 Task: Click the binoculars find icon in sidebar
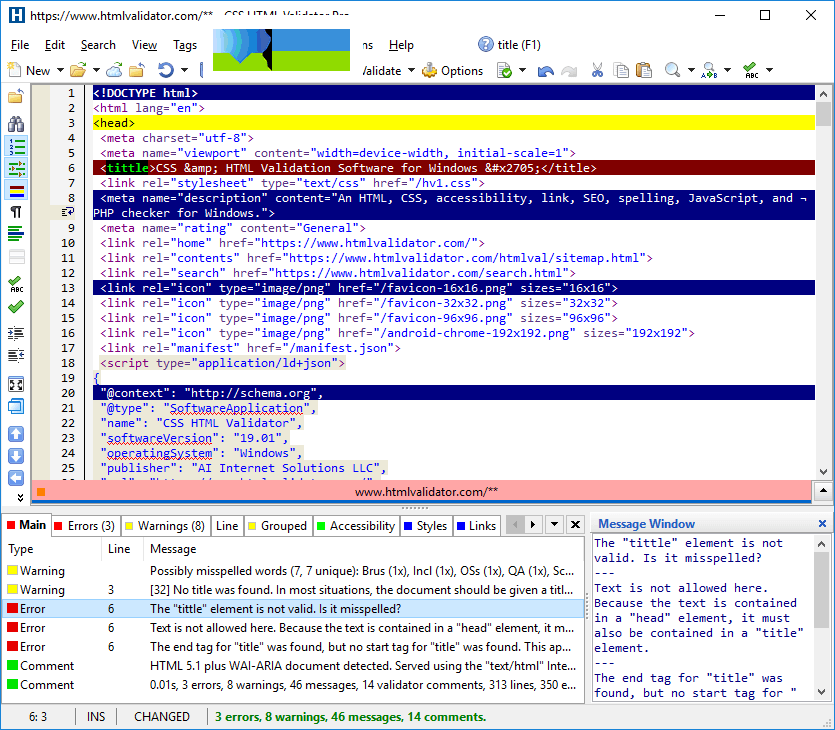pyautogui.click(x=16, y=124)
